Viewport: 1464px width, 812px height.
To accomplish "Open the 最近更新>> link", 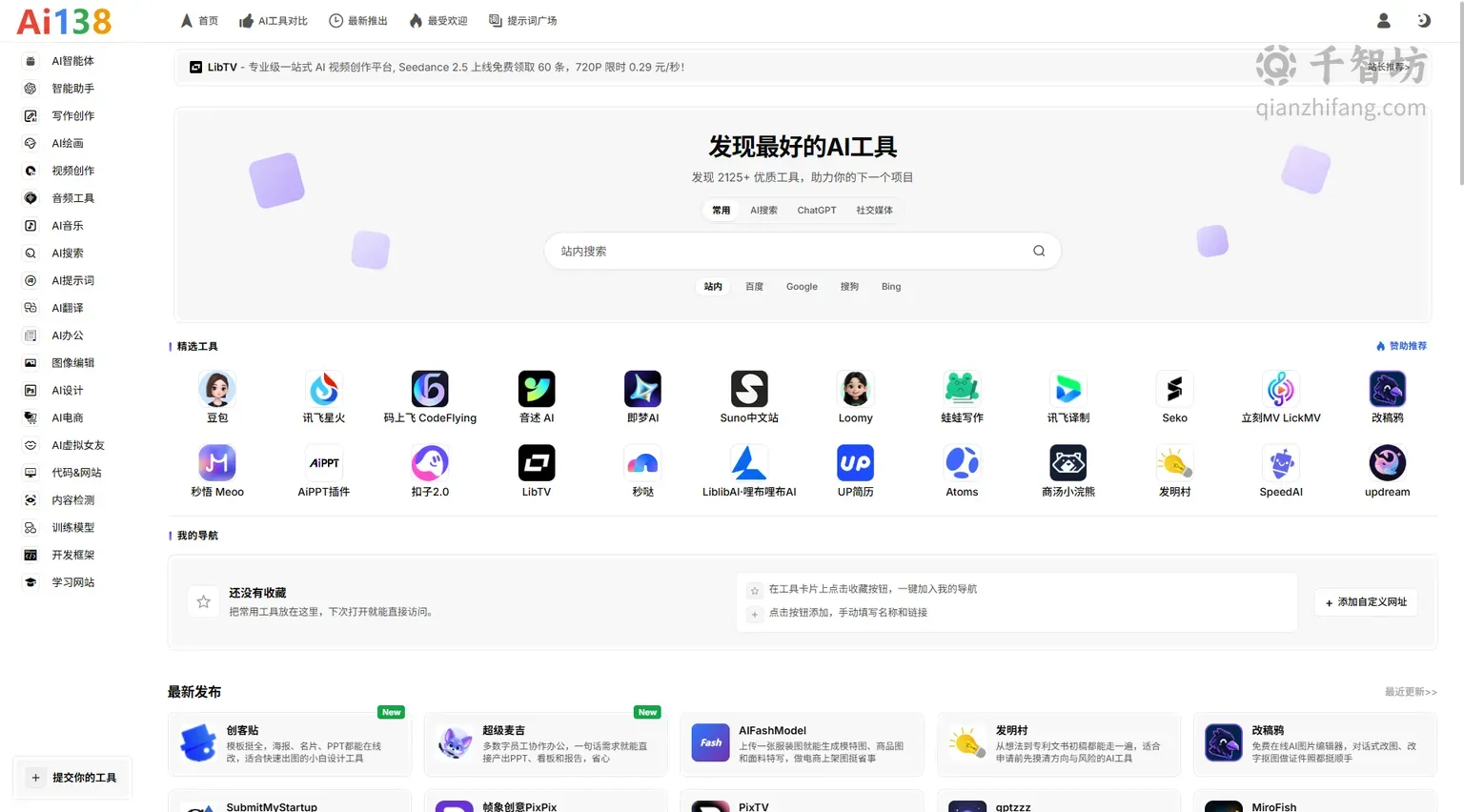I will 1411,692.
